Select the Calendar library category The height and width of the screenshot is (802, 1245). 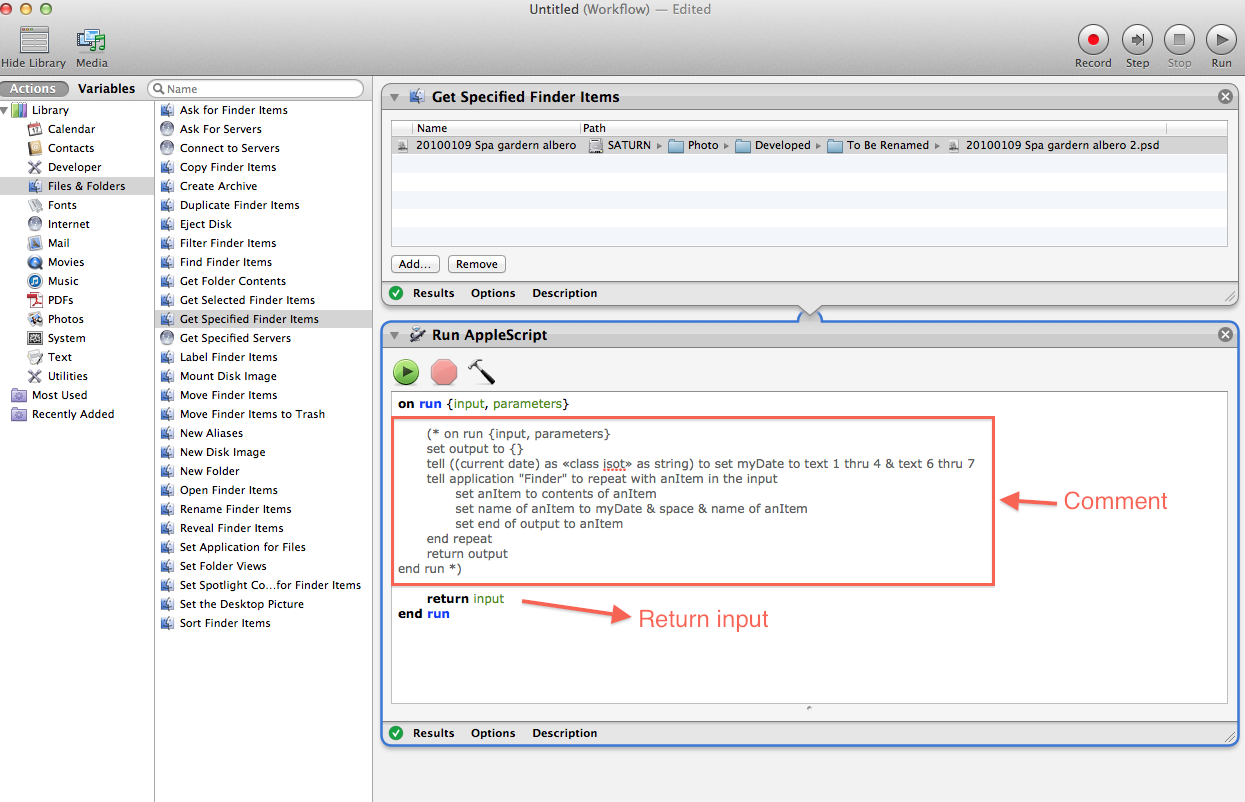coord(71,129)
